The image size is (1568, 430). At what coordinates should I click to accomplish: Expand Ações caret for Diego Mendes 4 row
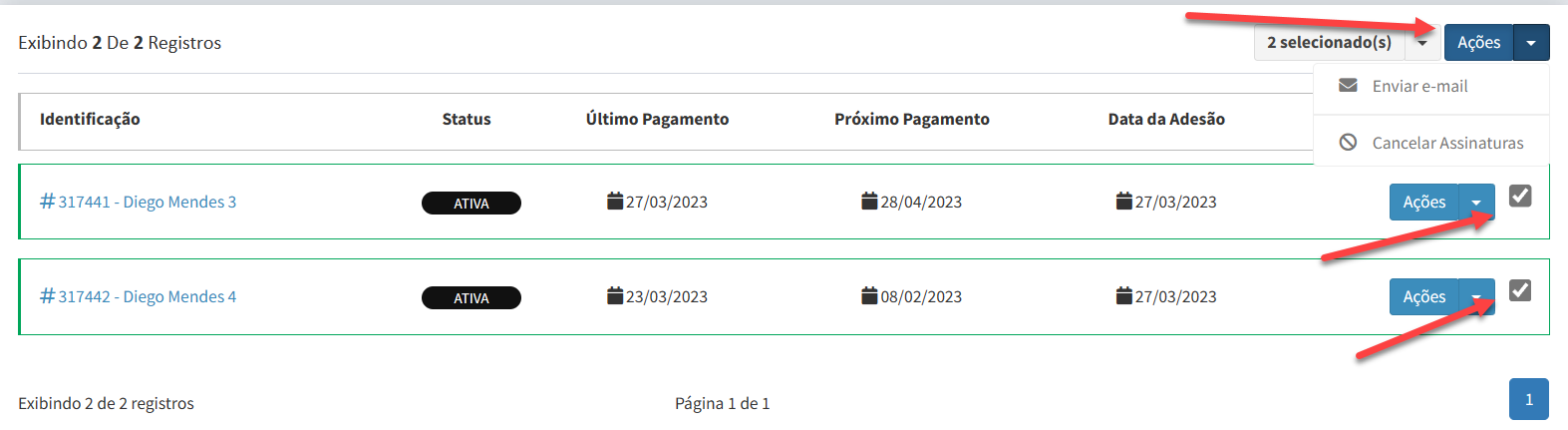click(x=1476, y=297)
